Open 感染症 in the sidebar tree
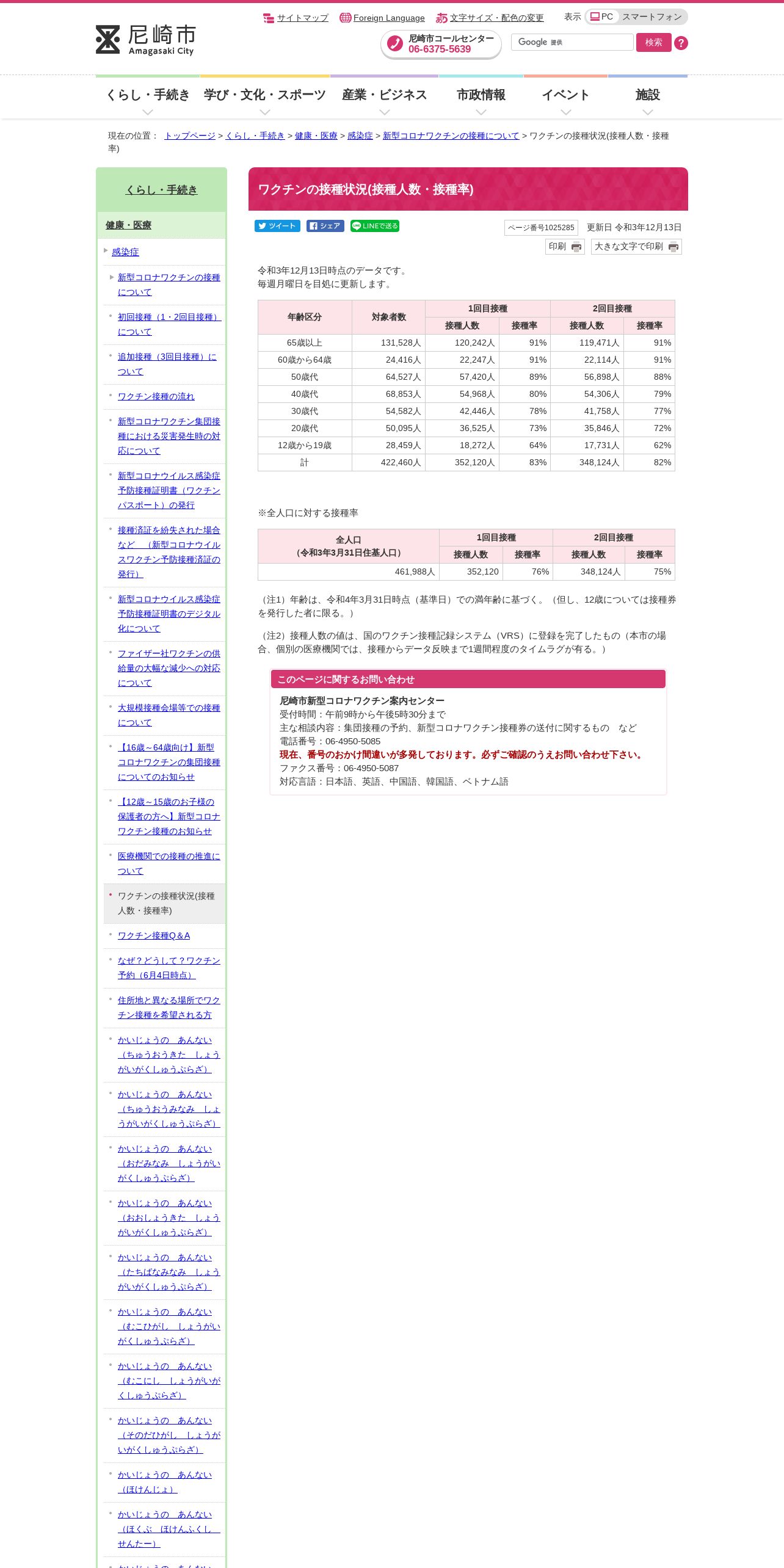This screenshot has width=784, height=1568. (125, 252)
